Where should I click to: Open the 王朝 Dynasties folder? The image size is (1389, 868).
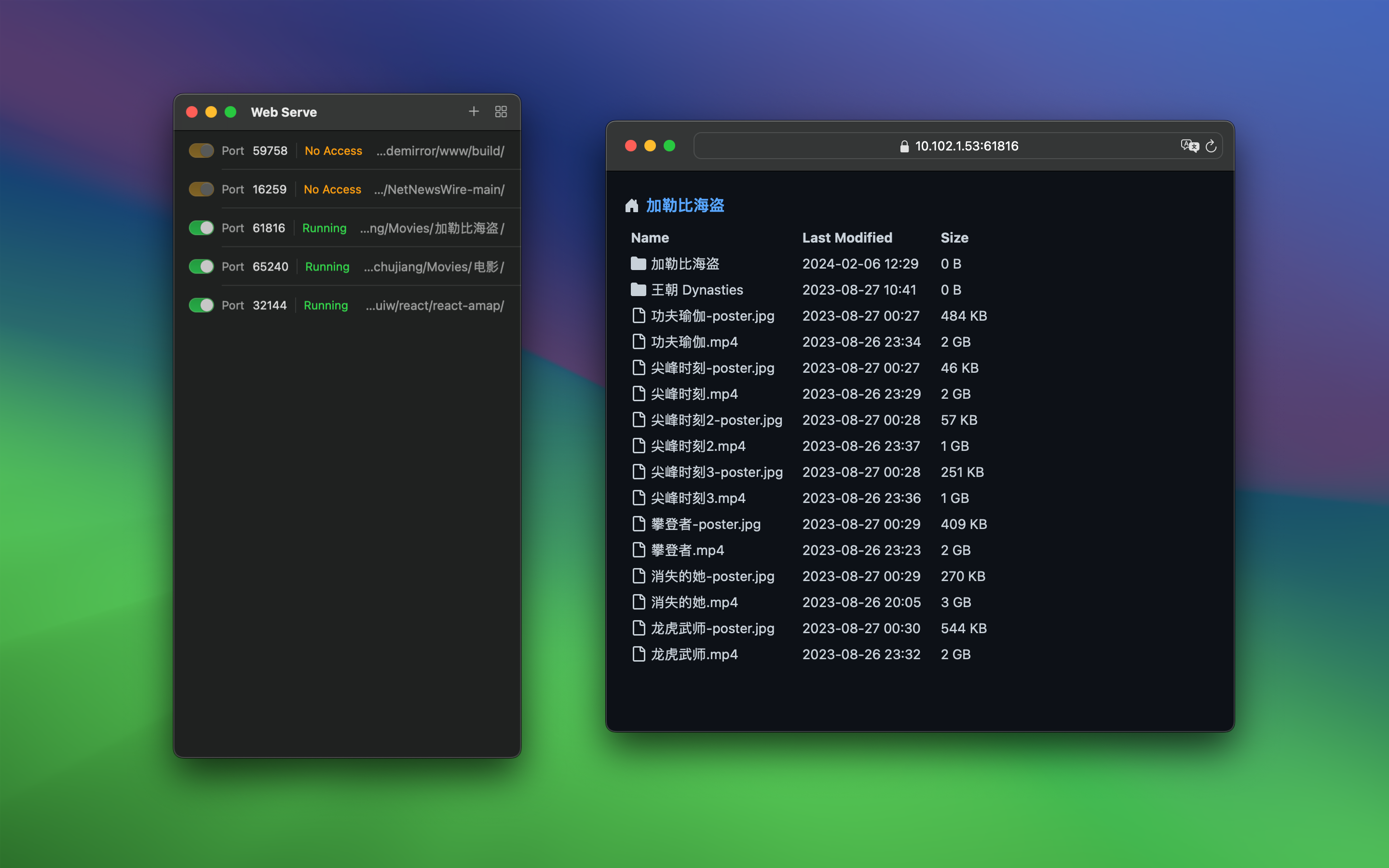(x=695, y=289)
